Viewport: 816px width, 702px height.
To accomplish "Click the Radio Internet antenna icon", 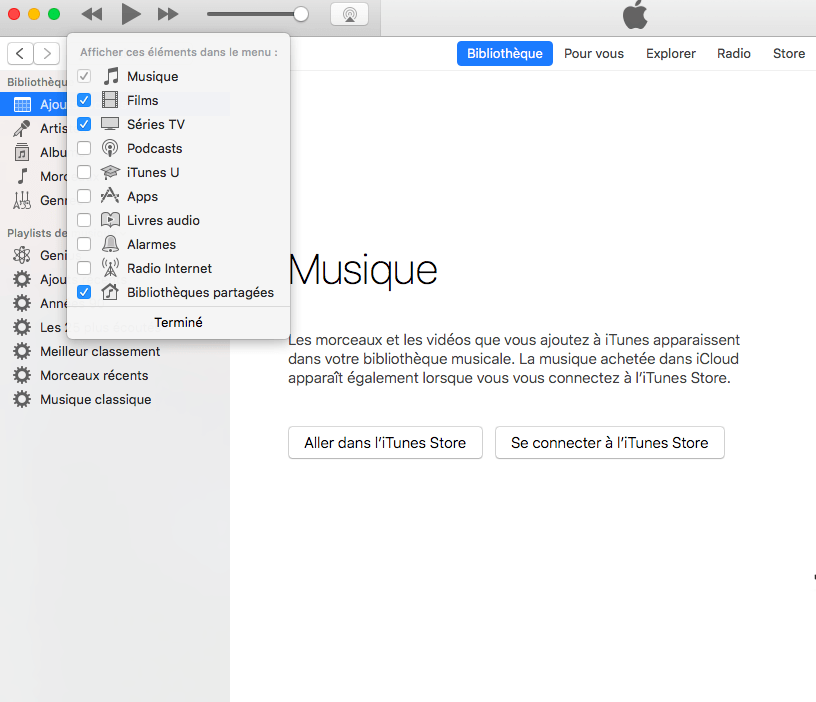I will [x=110, y=267].
